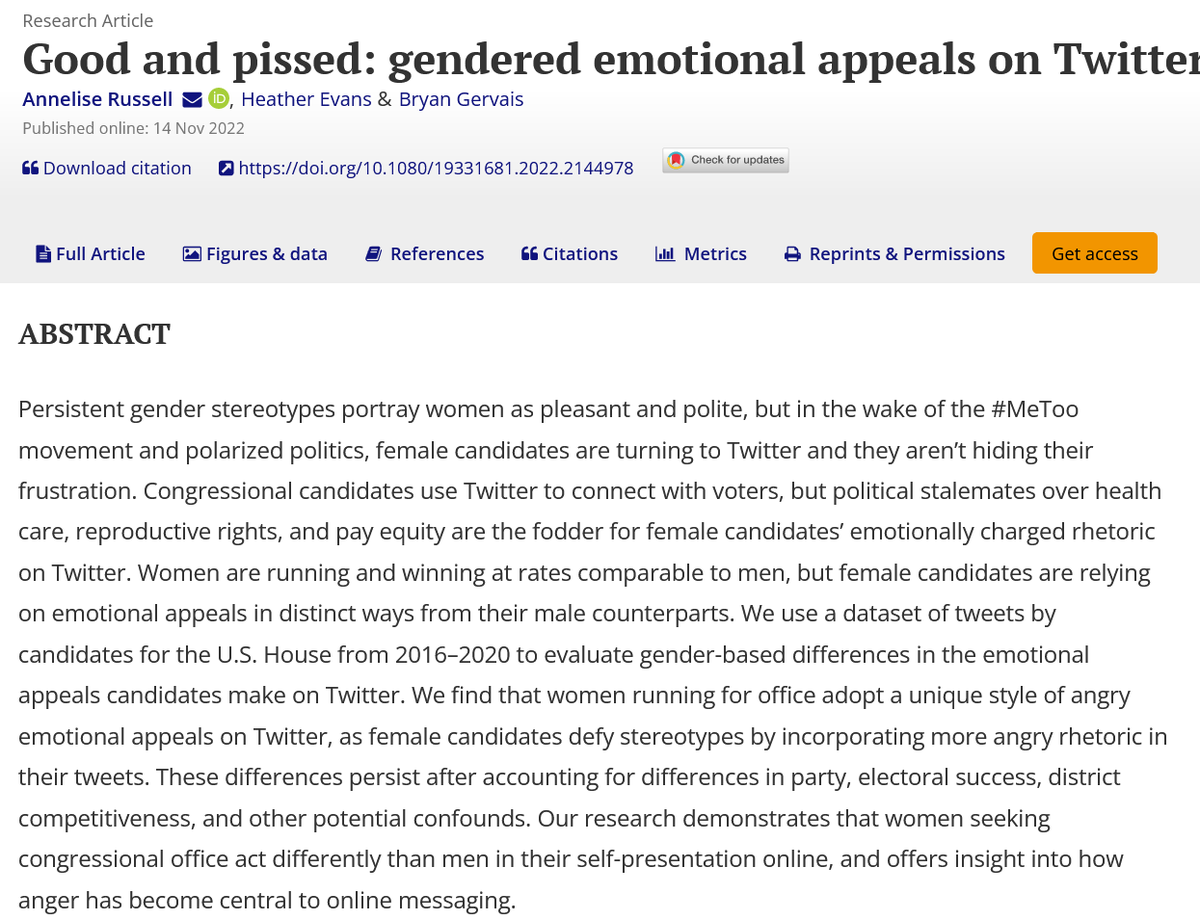This screenshot has width=1200, height=920.
Task: View the Metrics tab
Action: (x=701, y=254)
